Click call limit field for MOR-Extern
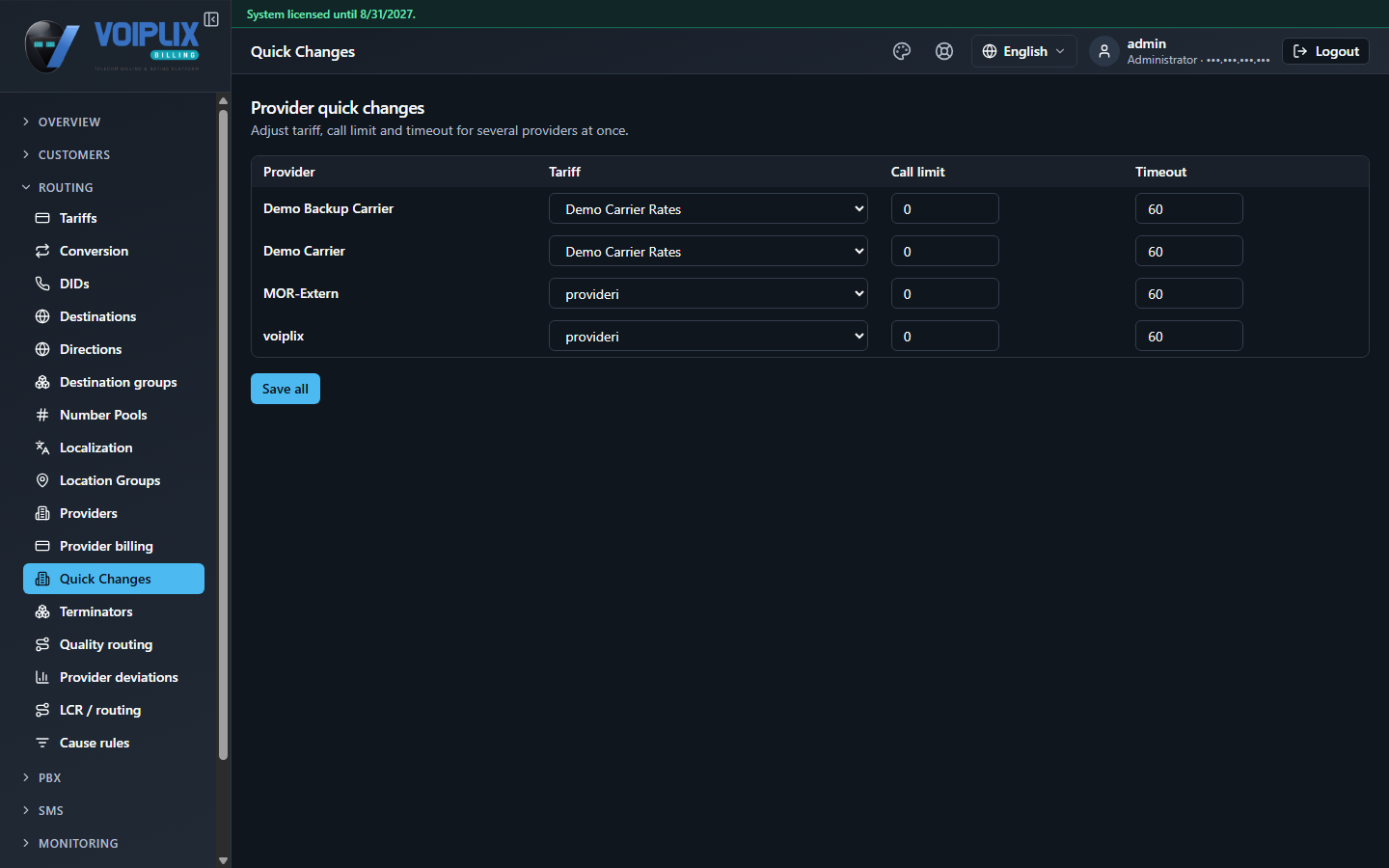Image resolution: width=1389 pixels, height=868 pixels. click(x=944, y=293)
